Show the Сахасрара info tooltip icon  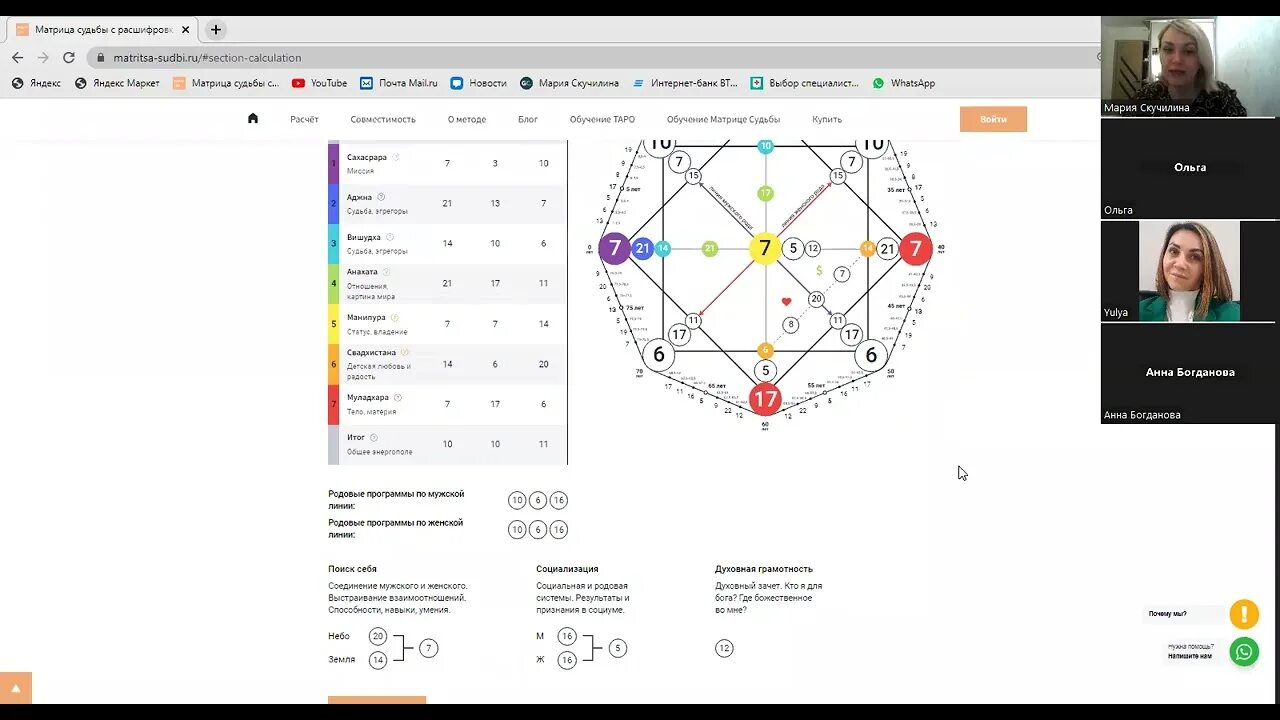[396, 157]
